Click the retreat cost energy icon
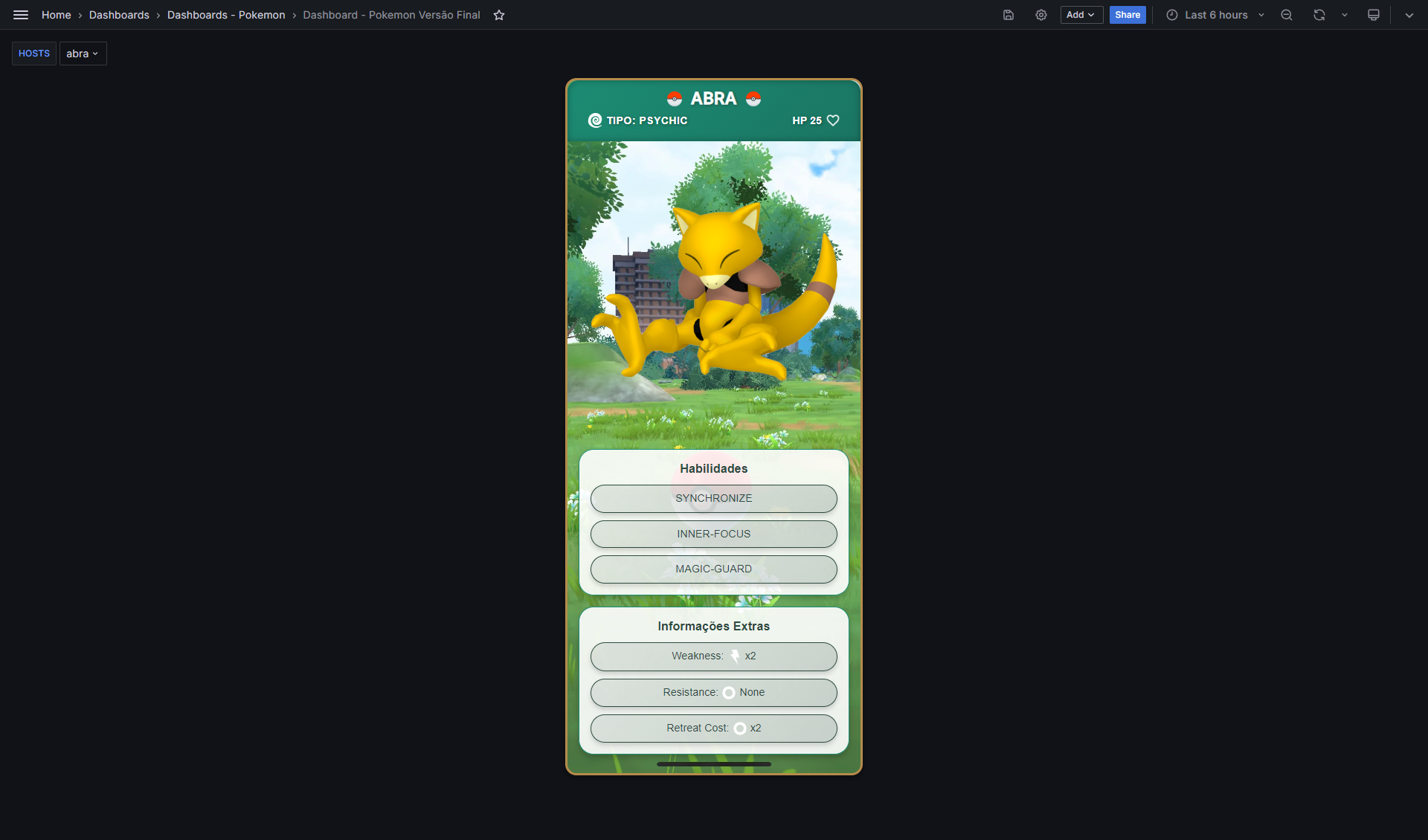Viewport: 1428px width, 840px height. point(740,728)
